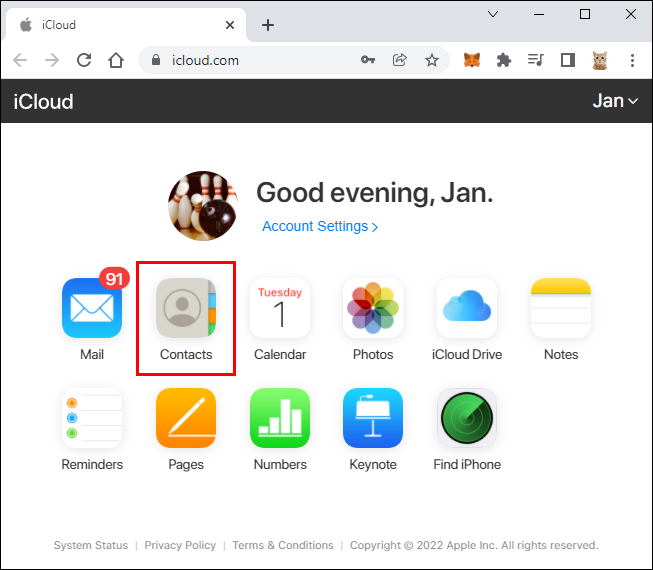Click the iCloud header logo text

click(43, 102)
